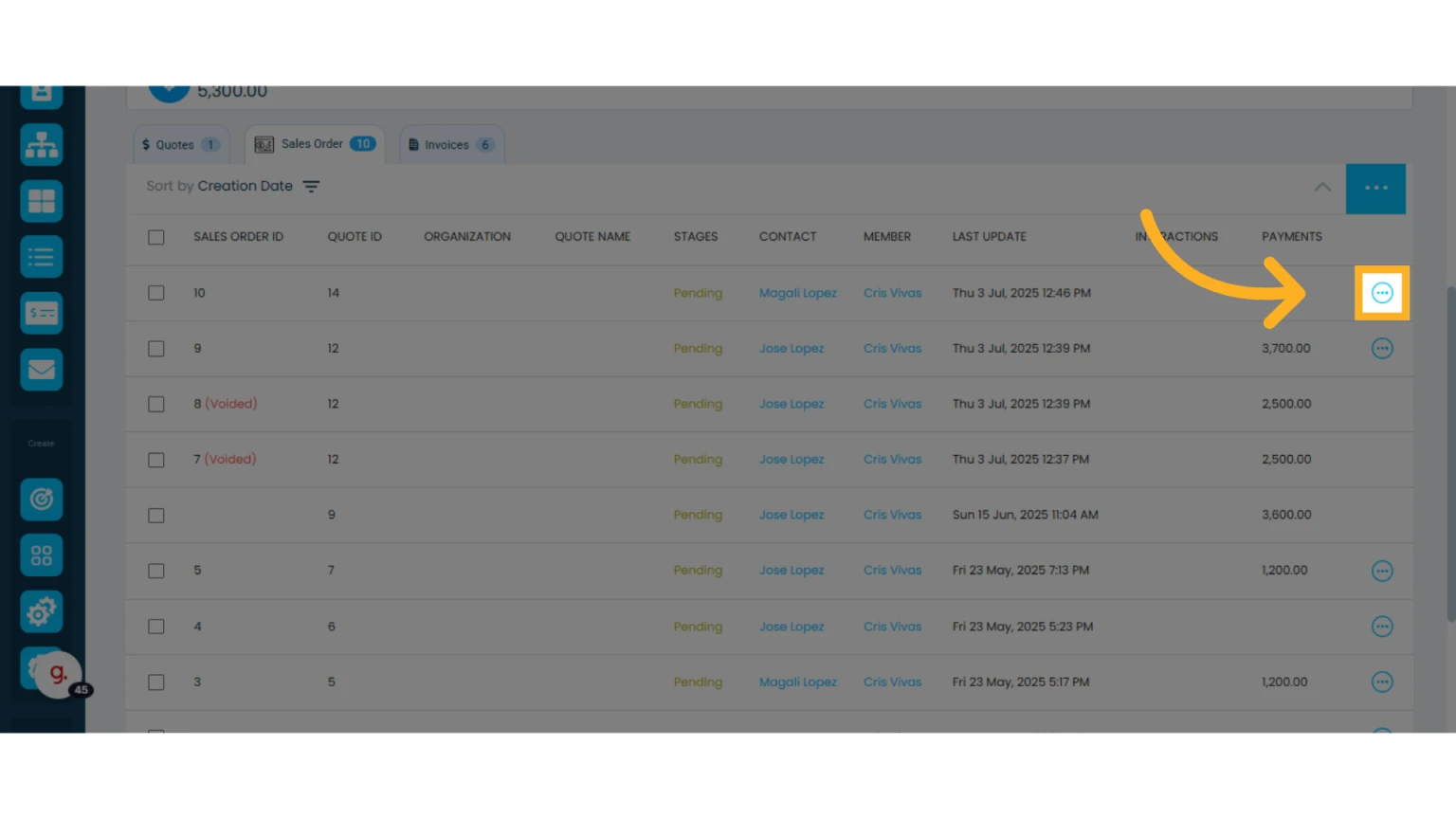Click the ORGANIZATION column header
Image resolution: width=1456 pixels, height=819 pixels.
click(x=467, y=237)
